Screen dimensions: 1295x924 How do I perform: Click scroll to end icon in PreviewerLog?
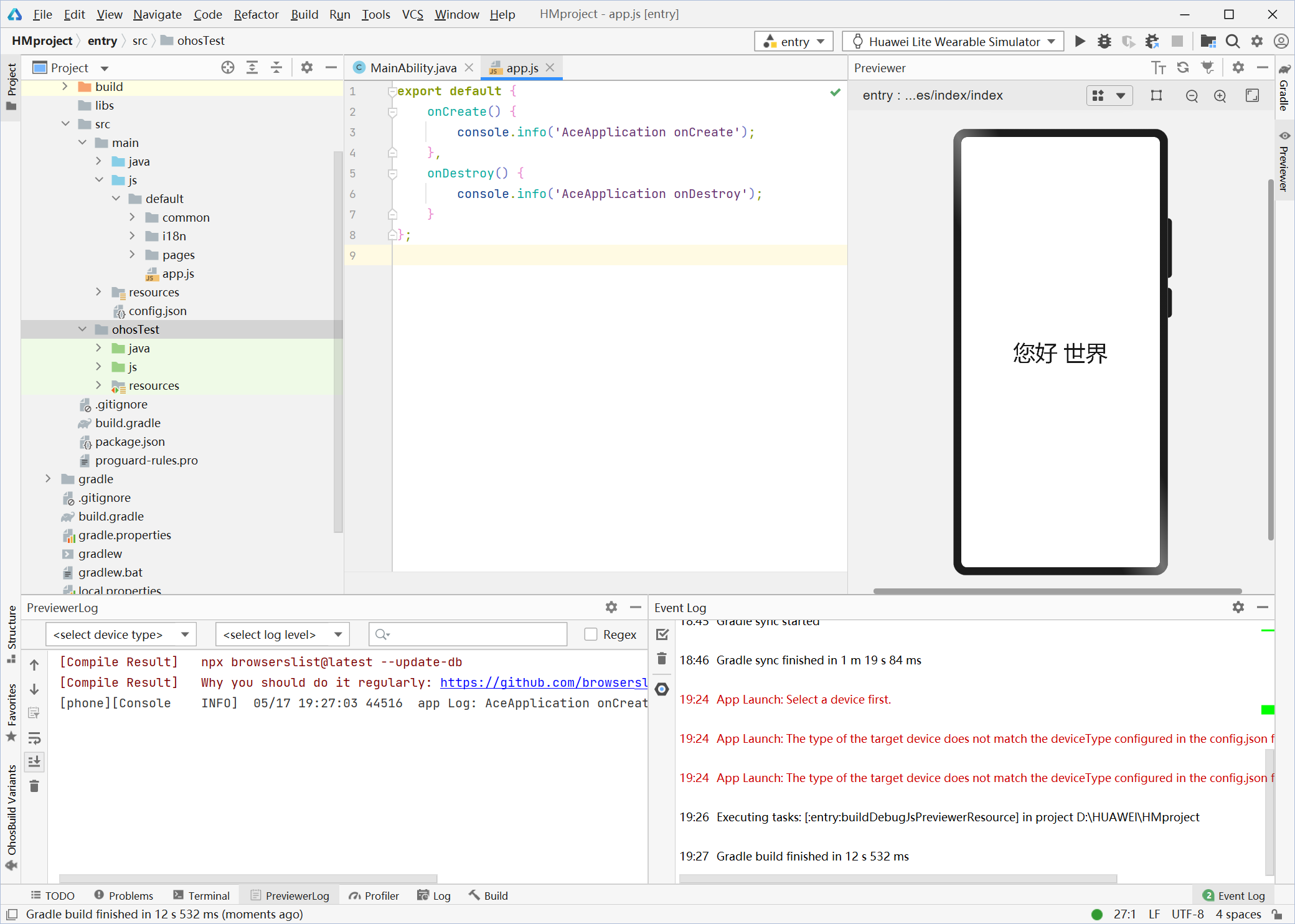tap(34, 761)
